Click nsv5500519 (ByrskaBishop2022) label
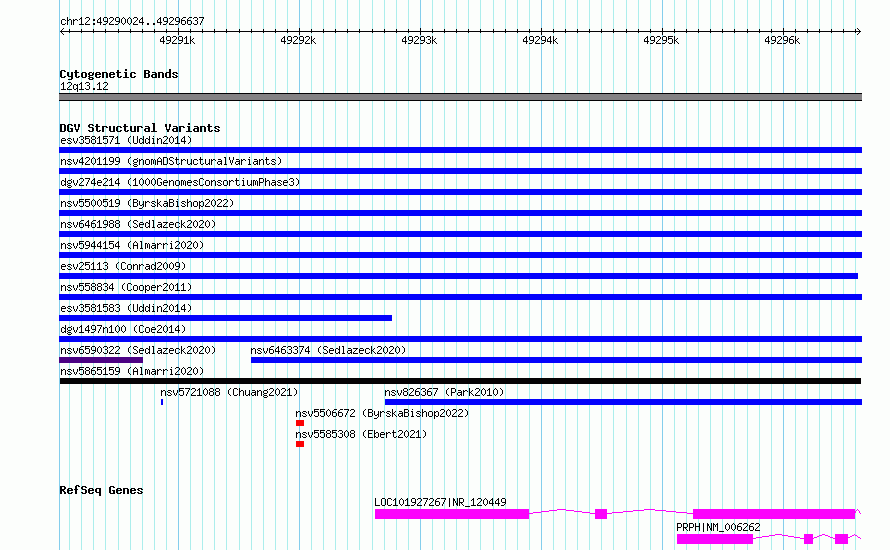This screenshot has width=890, height=550. point(147,203)
